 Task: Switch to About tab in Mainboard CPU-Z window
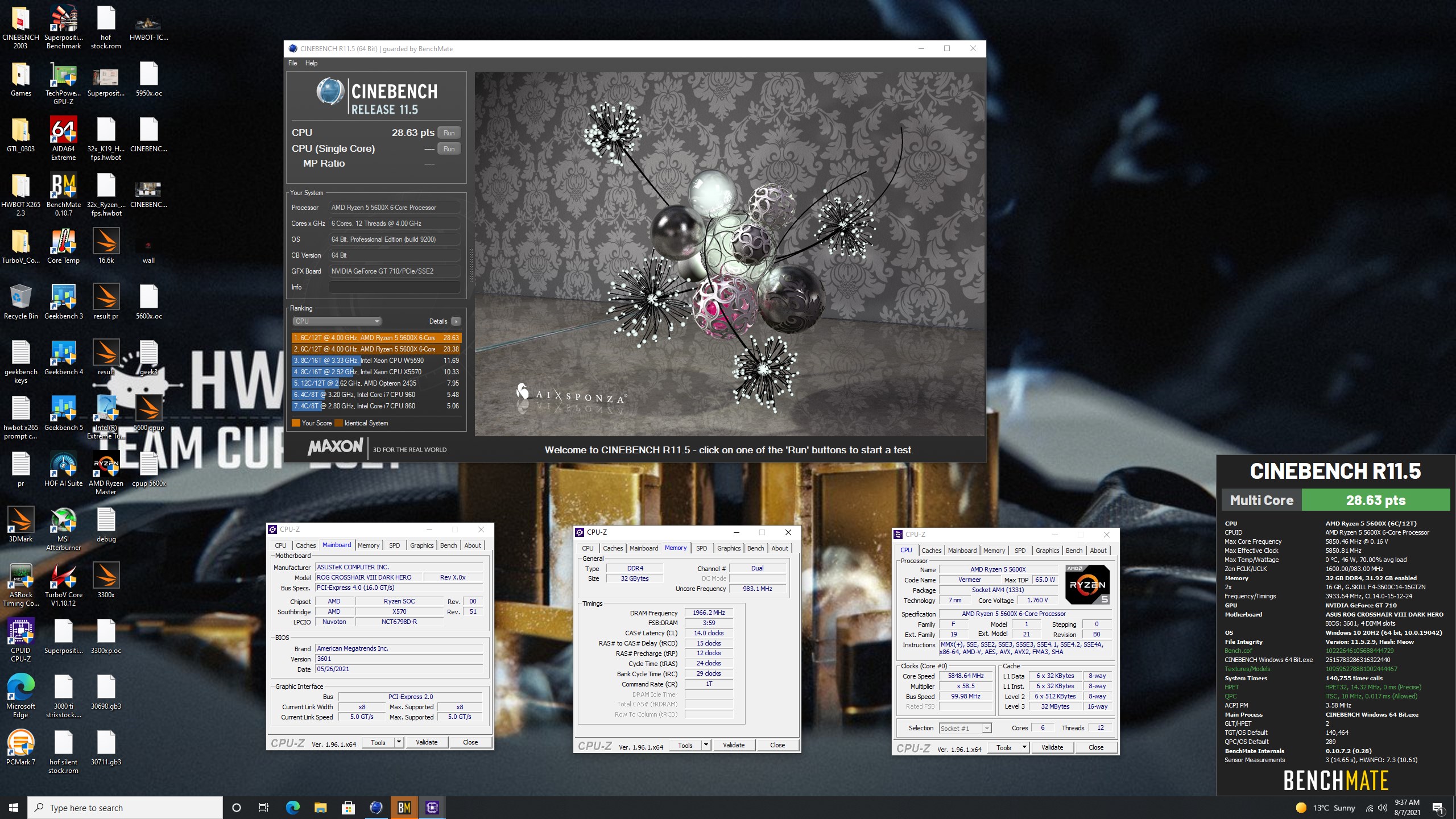pyautogui.click(x=473, y=545)
